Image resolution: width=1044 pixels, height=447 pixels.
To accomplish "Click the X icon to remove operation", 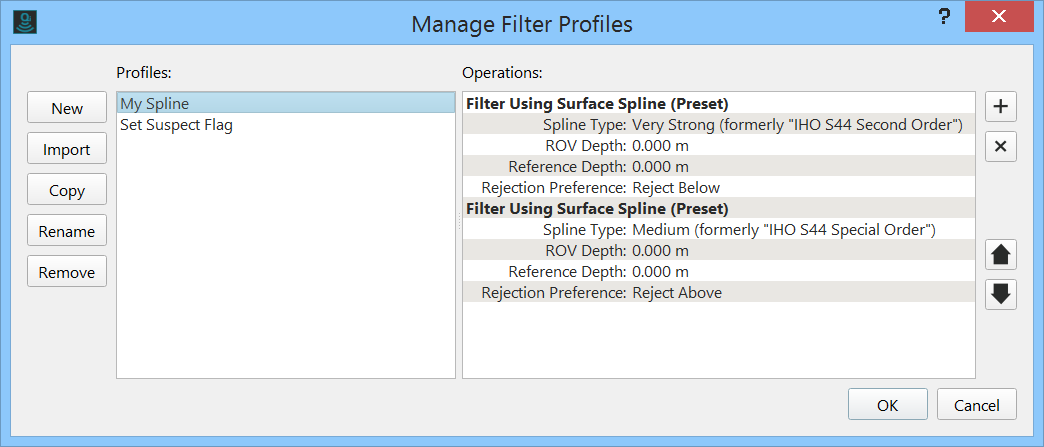I will [x=1001, y=147].
